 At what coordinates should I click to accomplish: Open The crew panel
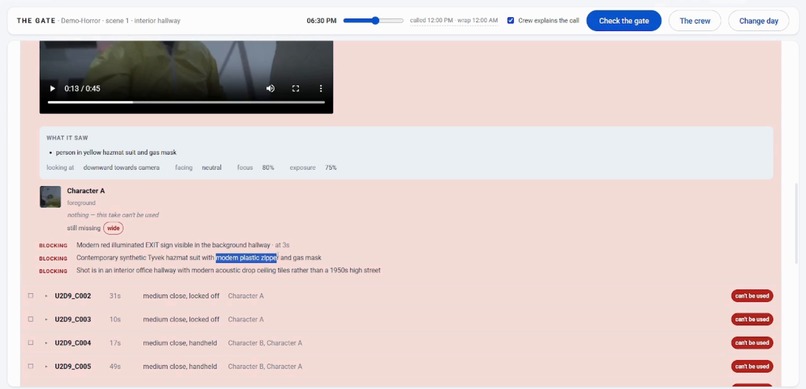coord(694,21)
